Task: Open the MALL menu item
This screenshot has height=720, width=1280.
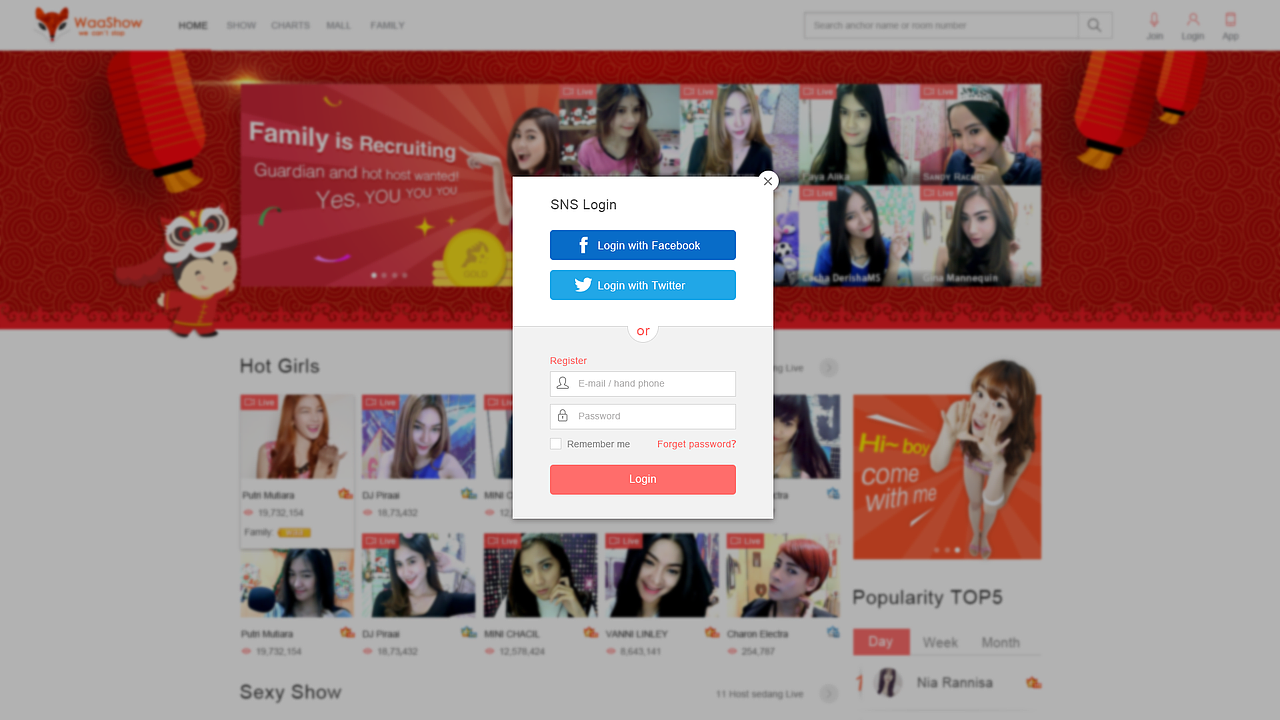Action: click(339, 25)
